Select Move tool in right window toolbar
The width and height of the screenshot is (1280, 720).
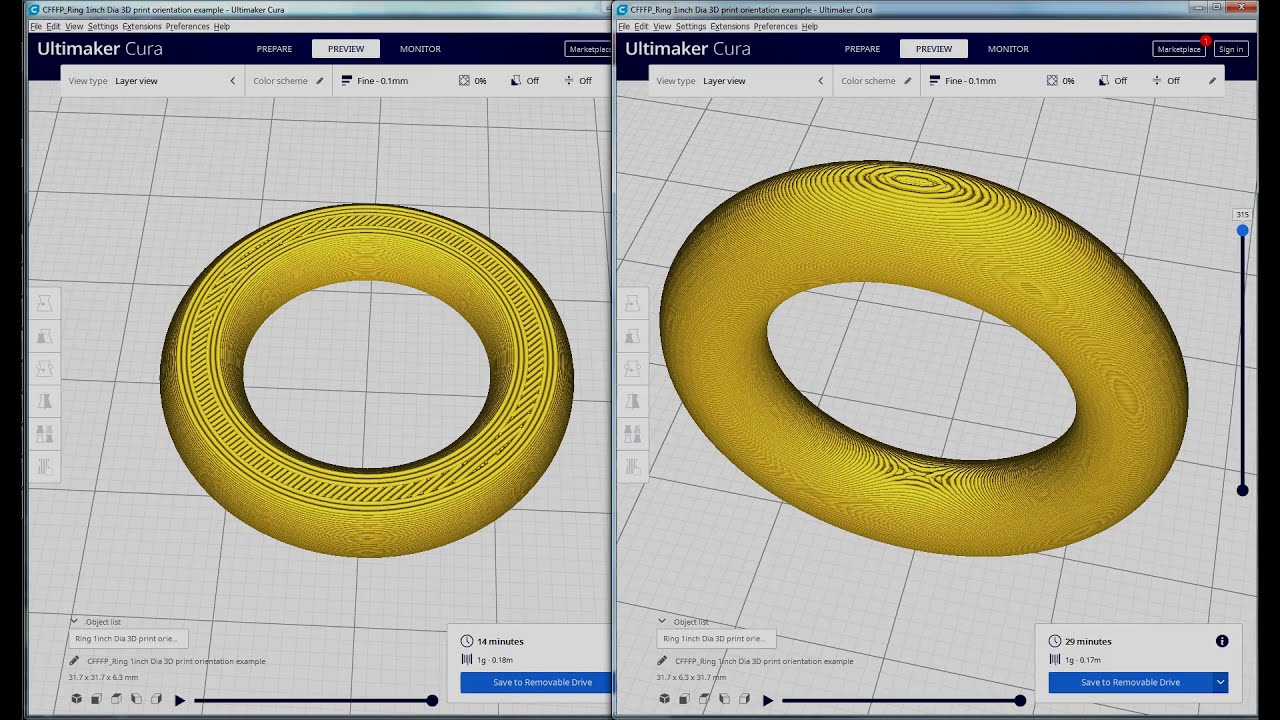pos(632,303)
